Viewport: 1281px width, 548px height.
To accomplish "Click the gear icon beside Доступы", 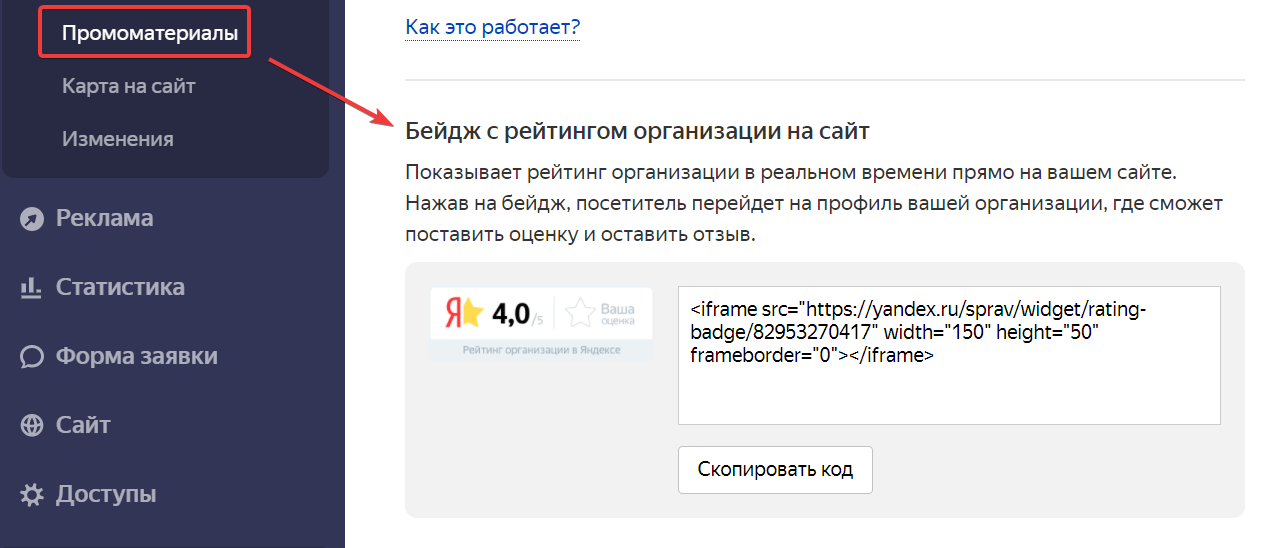I will click(32, 495).
